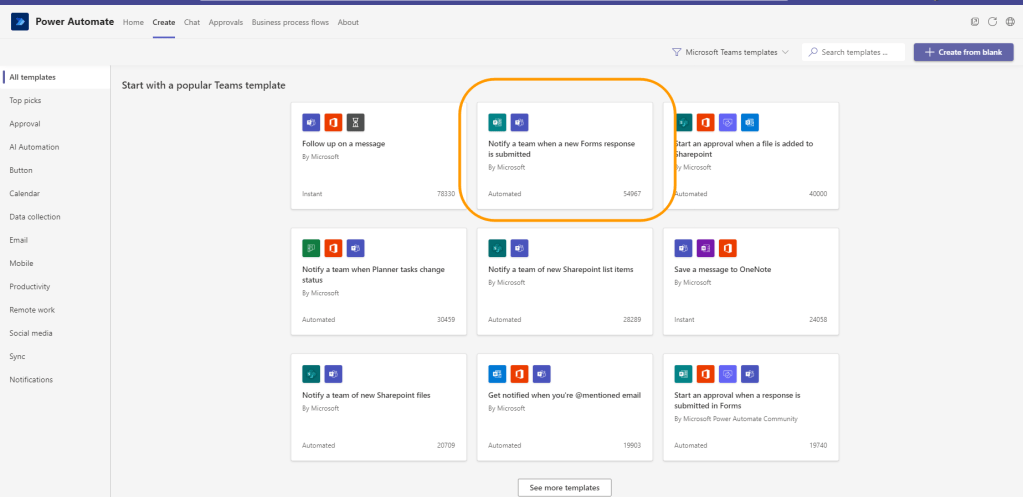
Task: Open Business process flows tab
Action: click(x=291, y=22)
